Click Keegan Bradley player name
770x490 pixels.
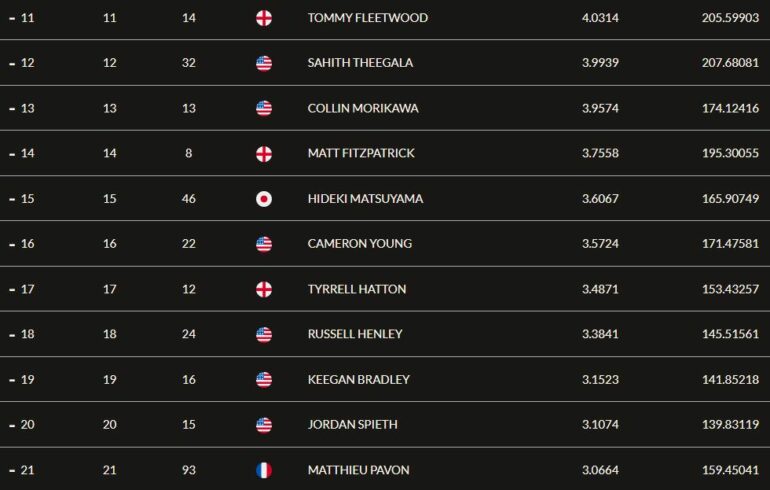pos(358,379)
